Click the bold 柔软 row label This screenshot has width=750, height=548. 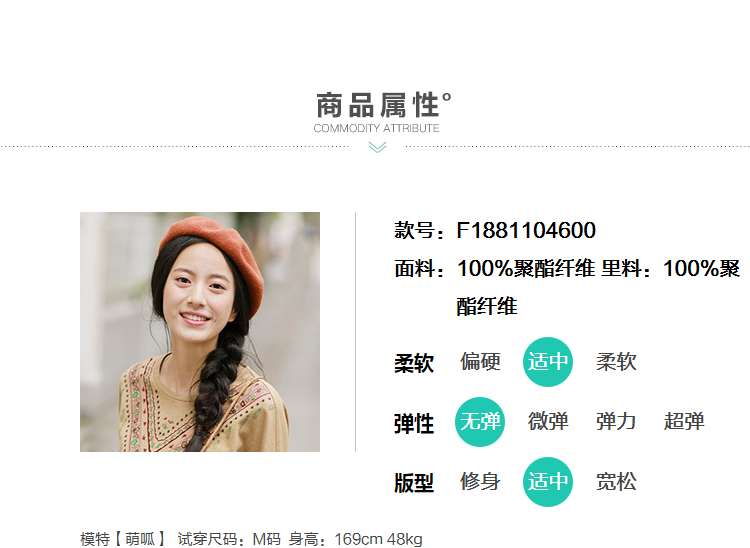tap(414, 363)
